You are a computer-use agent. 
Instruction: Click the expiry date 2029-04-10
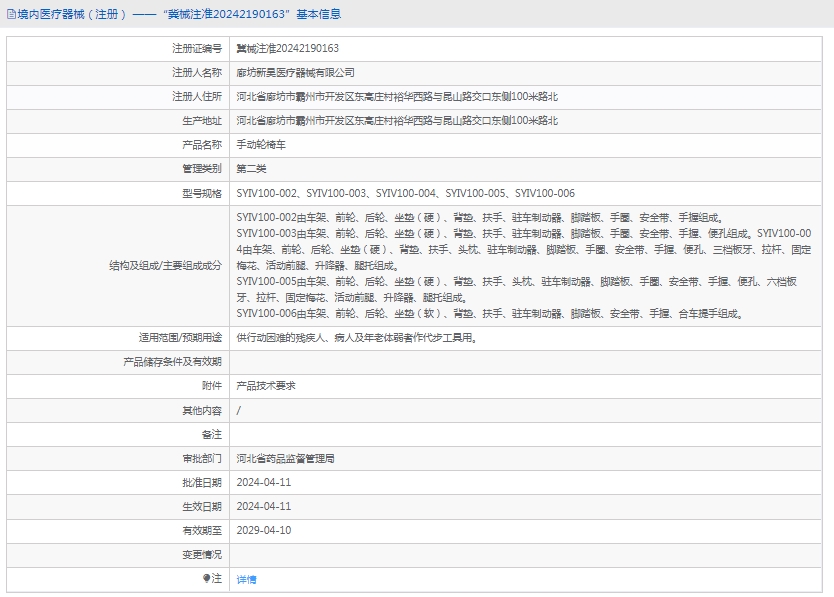pyautogui.click(x=263, y=530)
